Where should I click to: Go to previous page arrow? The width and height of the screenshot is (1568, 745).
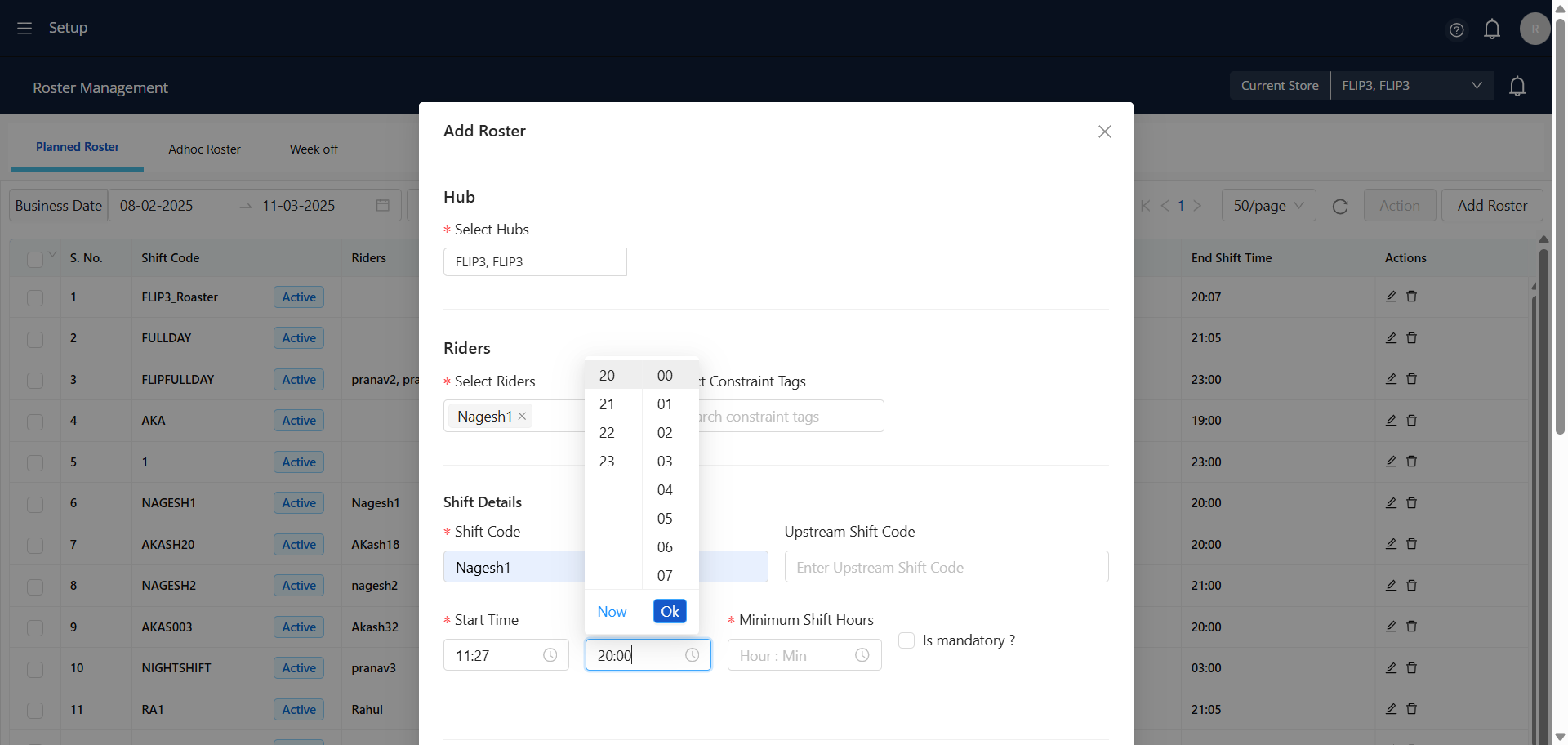click(x=1165, y=206)
